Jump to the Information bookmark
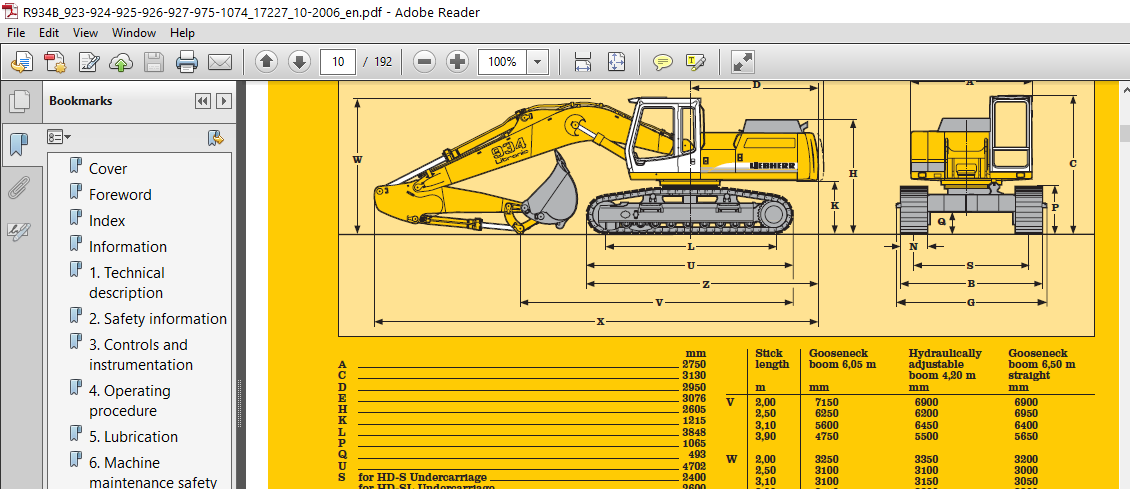 click(x=128, y=246)
